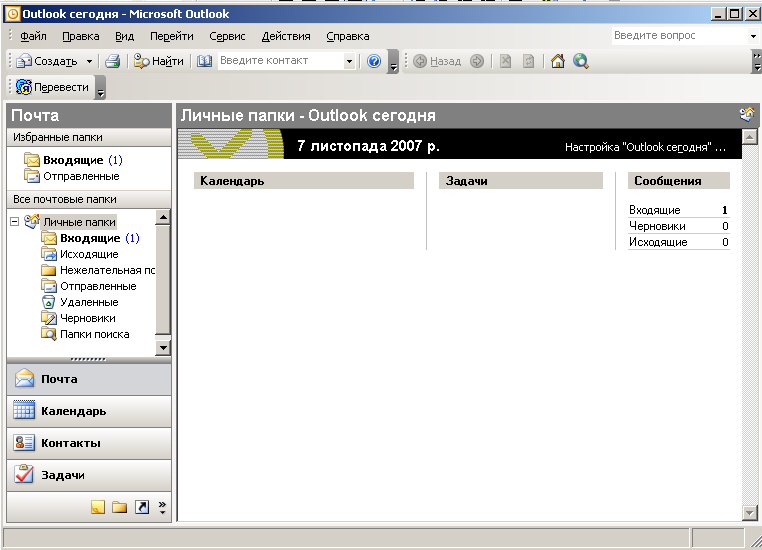Switch to the Контакты navigation pane
Viewport: 762px width, 550px height.
point(89,443)
